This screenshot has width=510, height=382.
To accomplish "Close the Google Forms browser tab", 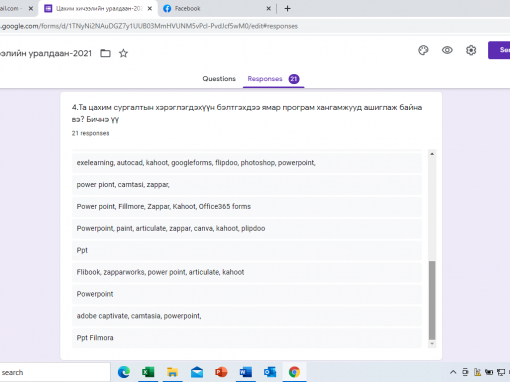I will [150, 9].
